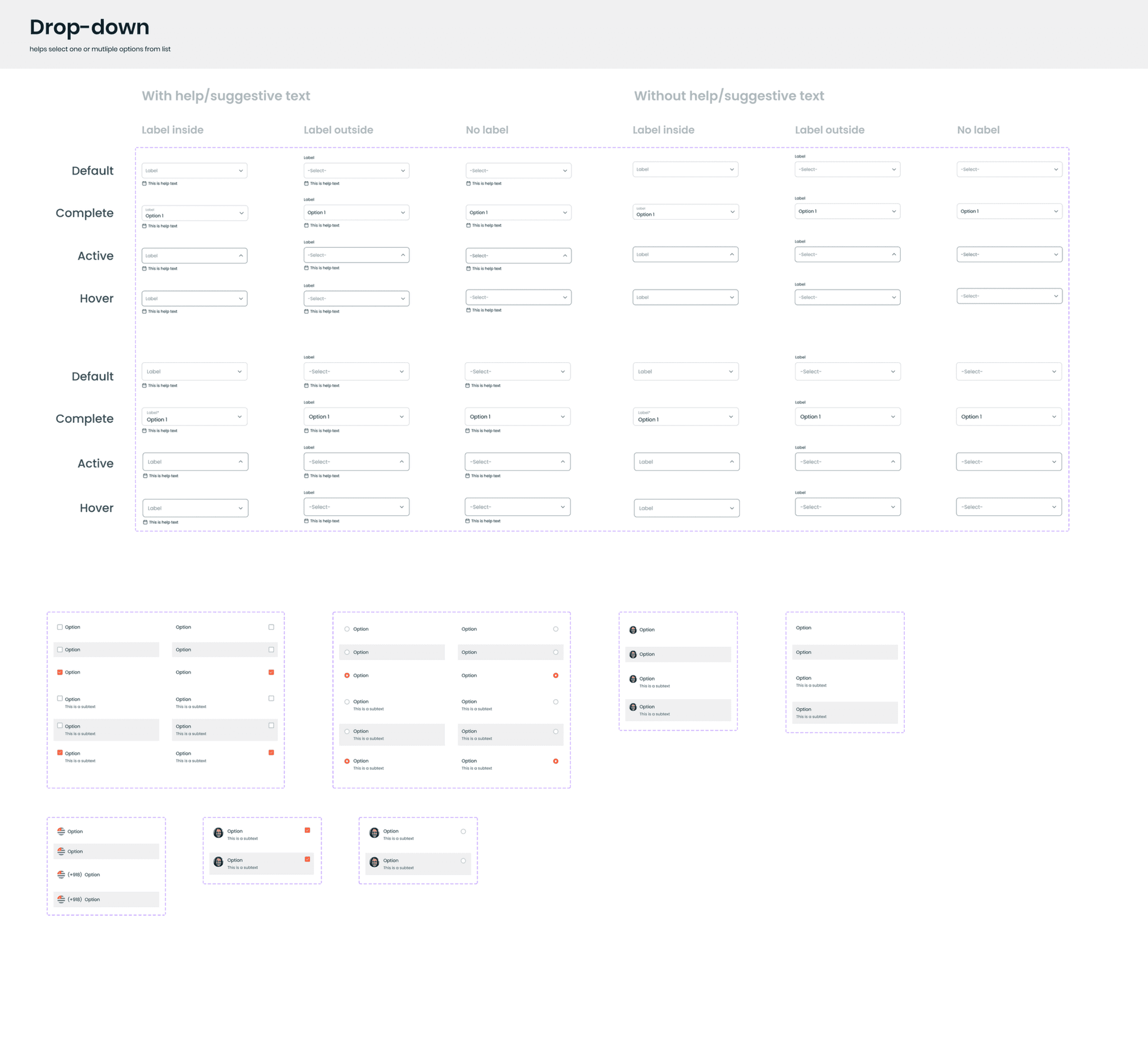Check the first unchecked Option checkbox
This screenshot has height=1048, width=1148.
[x=59, y=626]
